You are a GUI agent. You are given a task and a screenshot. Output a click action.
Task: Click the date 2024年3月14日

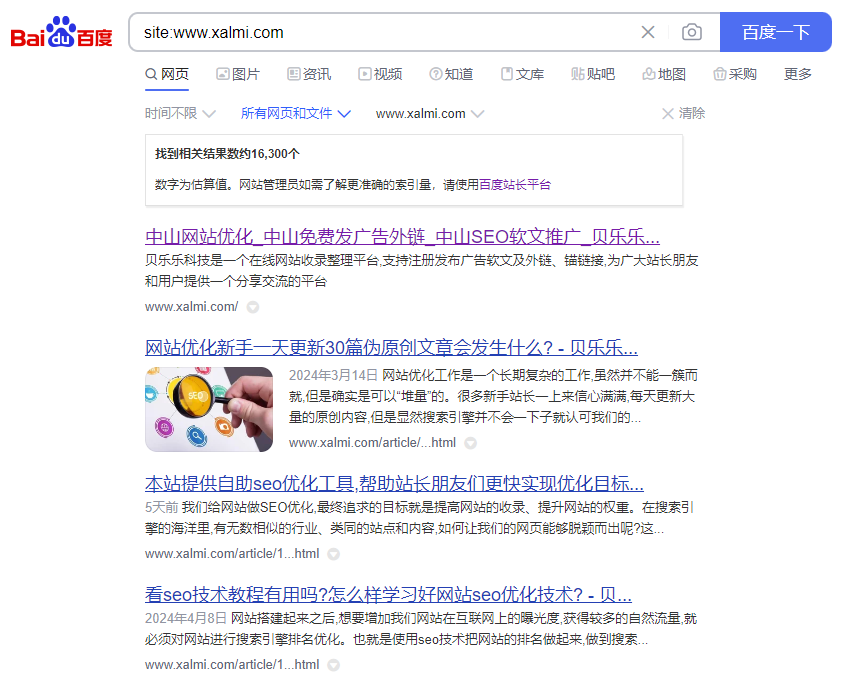coord(333,375)
